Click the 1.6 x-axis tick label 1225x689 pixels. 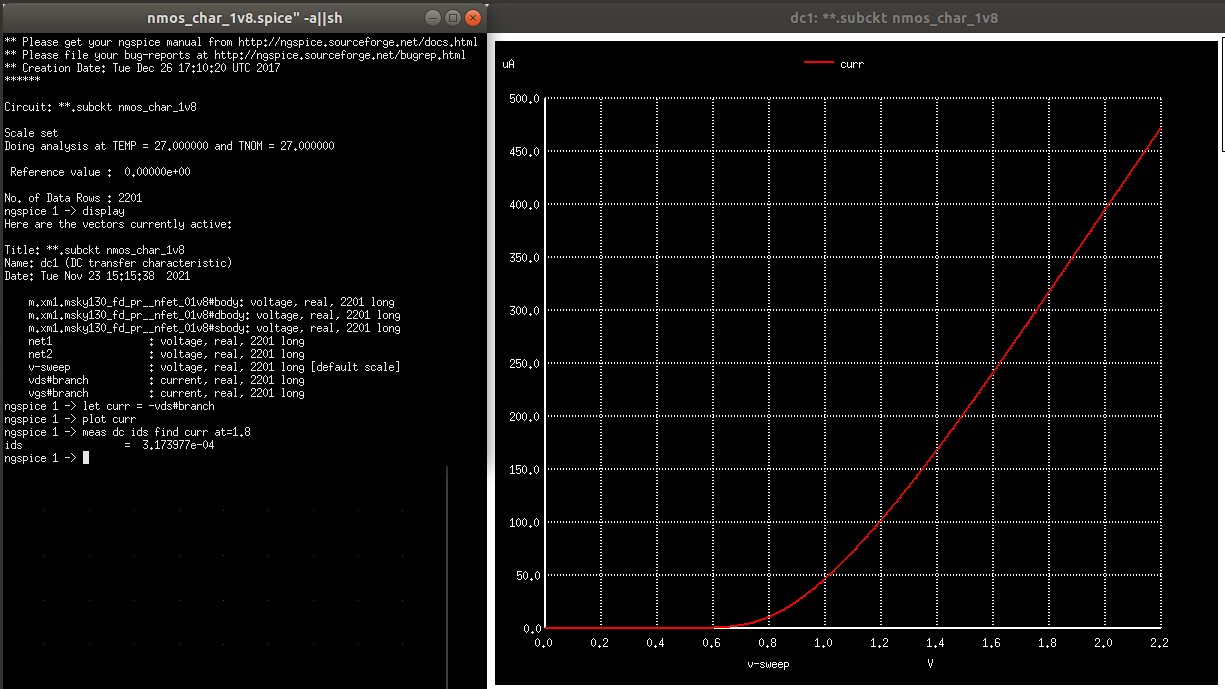point(992,641)
